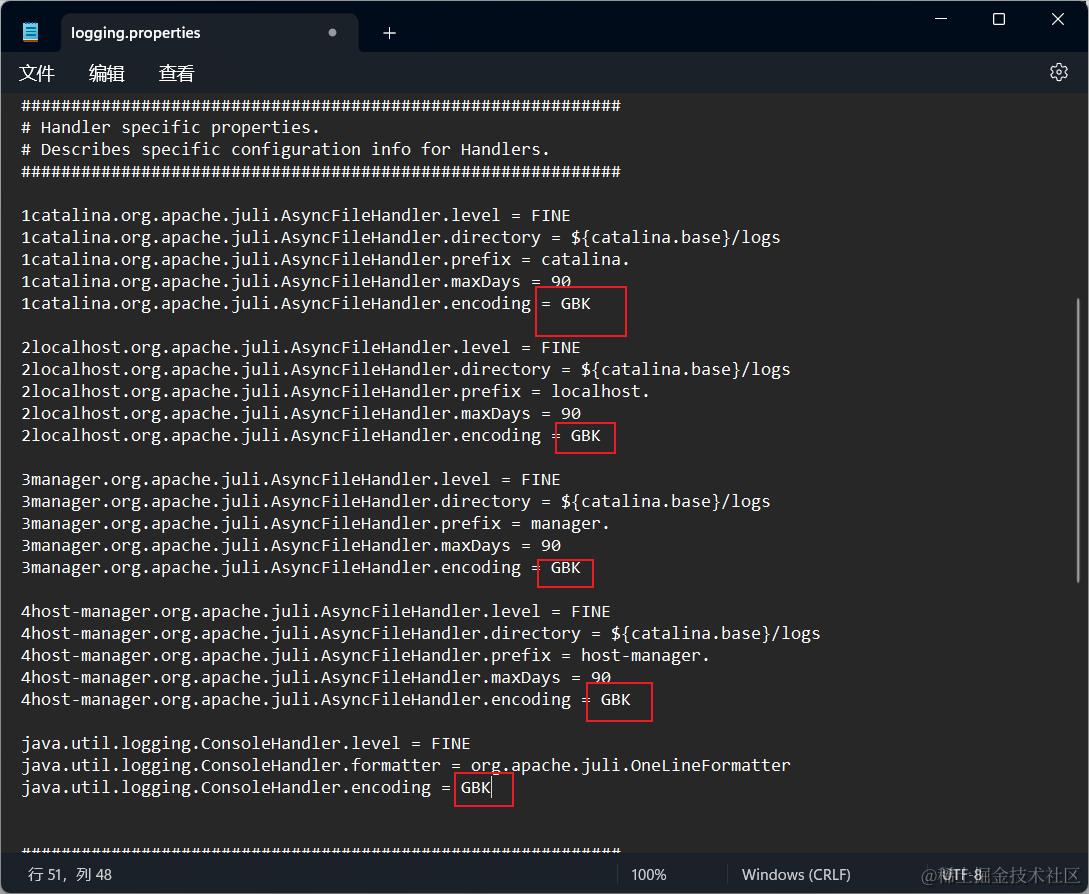This screenshot has width=1089, height=894.
Task: Select the logging.properties tab
Action: (x=135, y=33)
